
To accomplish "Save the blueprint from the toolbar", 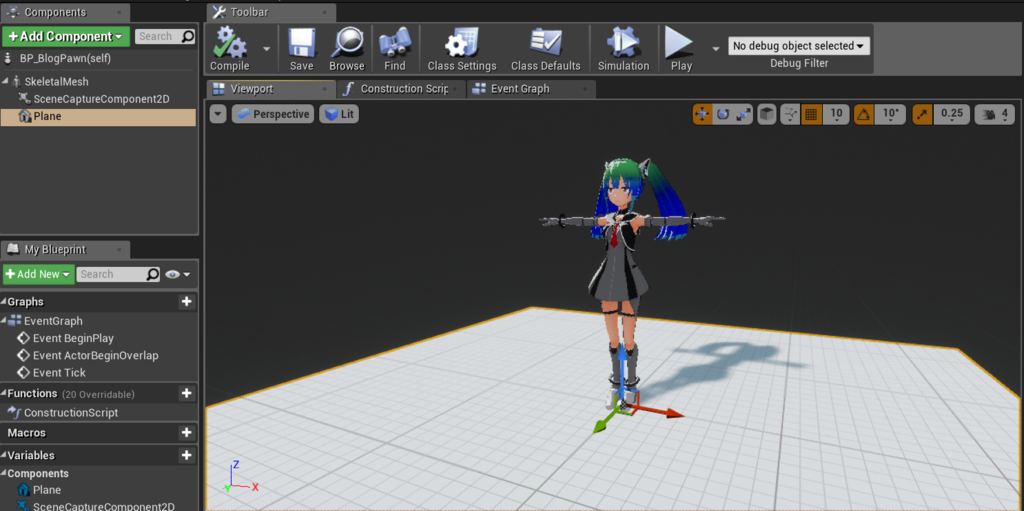I will click(302, 49).
